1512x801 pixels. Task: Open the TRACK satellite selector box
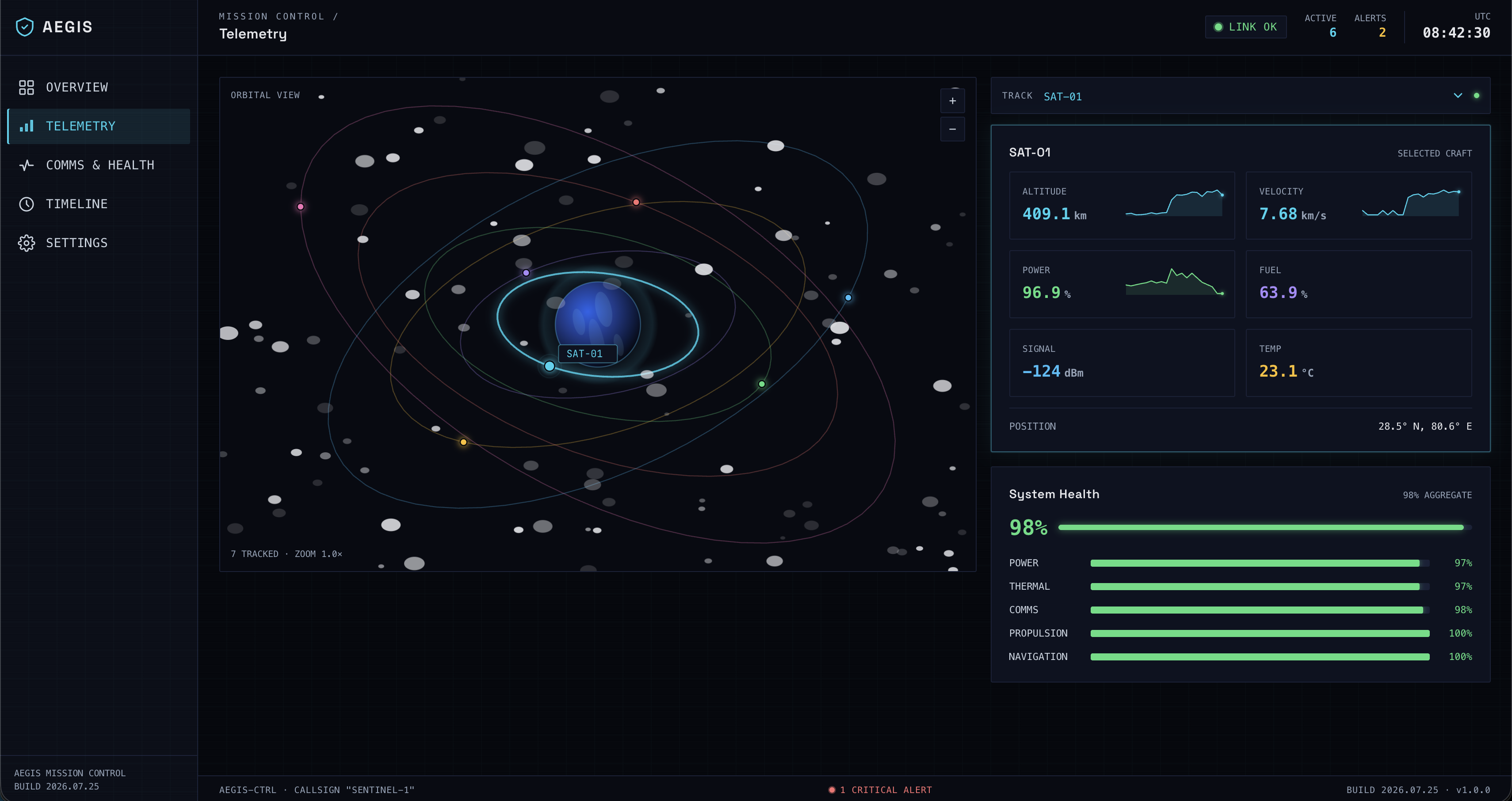point(1240,95)
